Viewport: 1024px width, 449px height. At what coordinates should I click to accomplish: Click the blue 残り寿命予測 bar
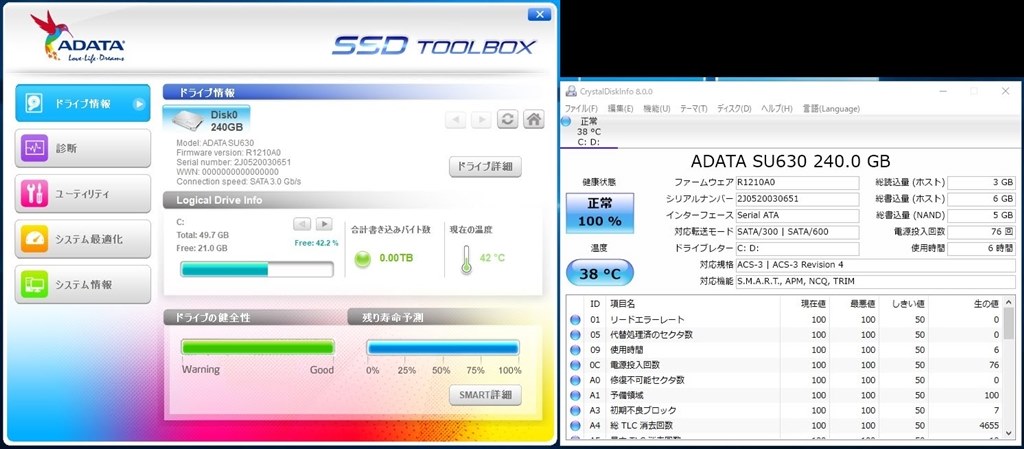pos(443,347)
